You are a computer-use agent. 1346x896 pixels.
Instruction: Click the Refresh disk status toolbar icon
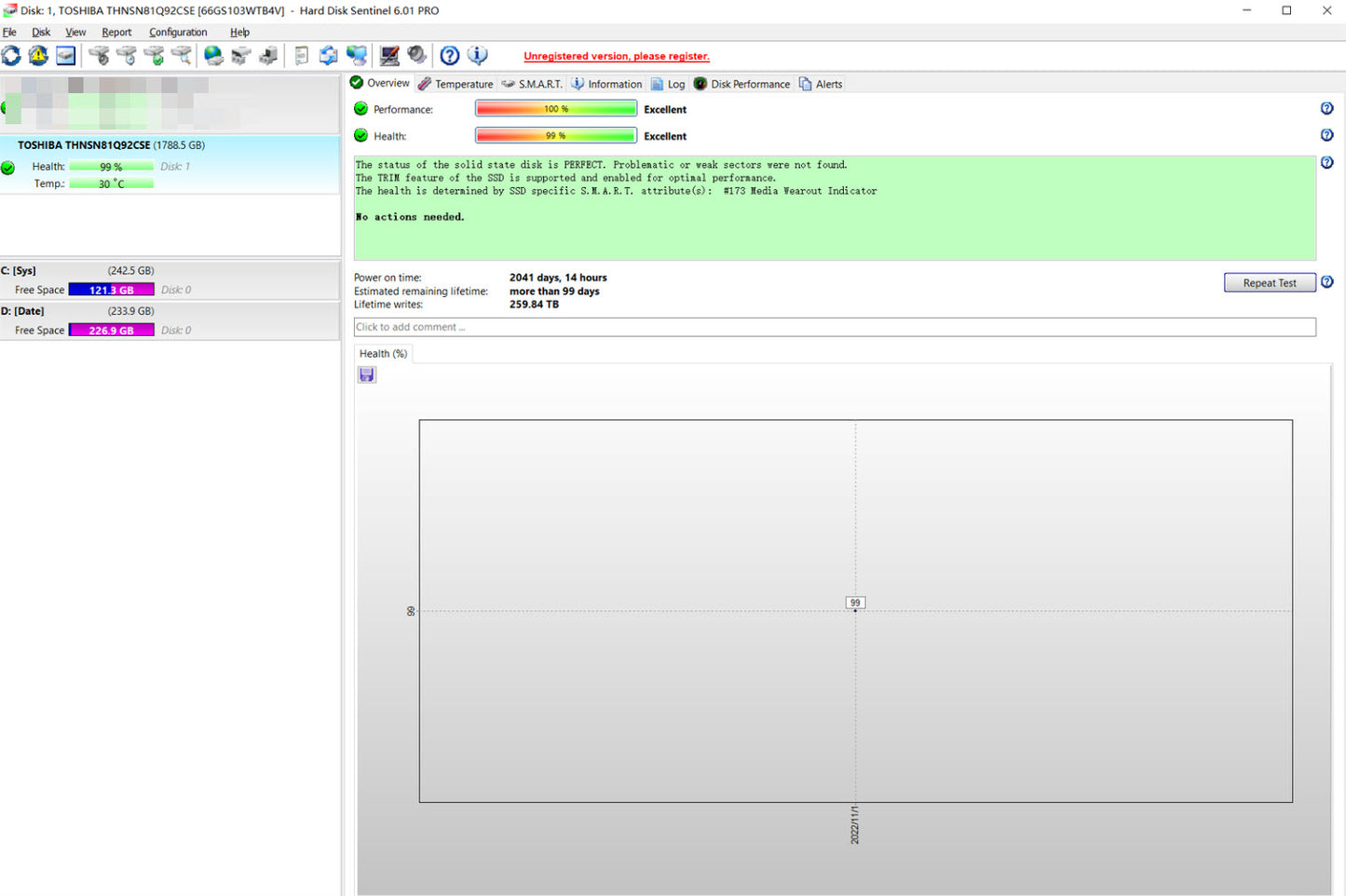coord(11,56)
